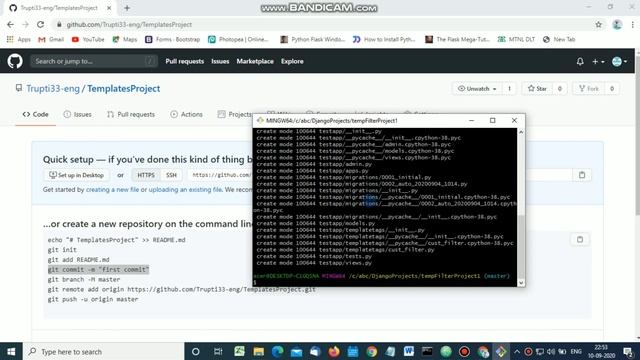The height and width of the screenshot is (360, 640).
Task: Close the TemplatesProject browser tab
Action: (109, 8)
